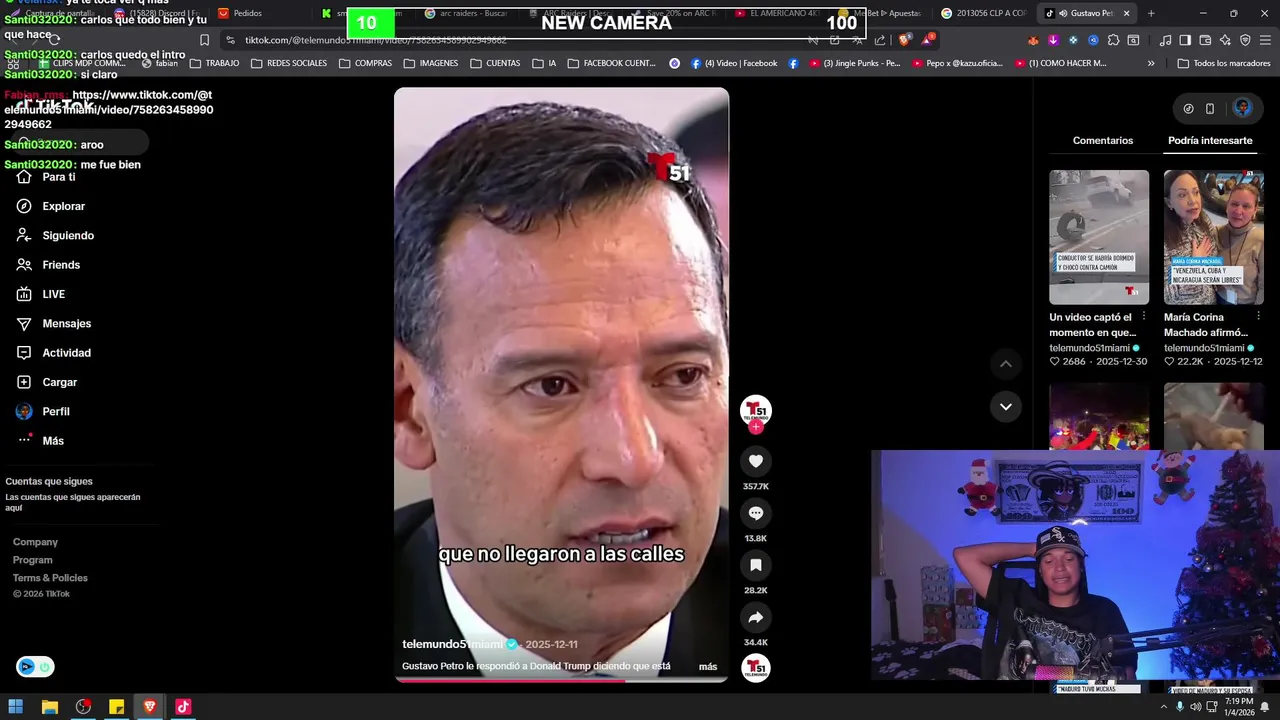Like the video with the heart icon
Viewport: 1280px width, 720px height.
click(x=755, y=461)
